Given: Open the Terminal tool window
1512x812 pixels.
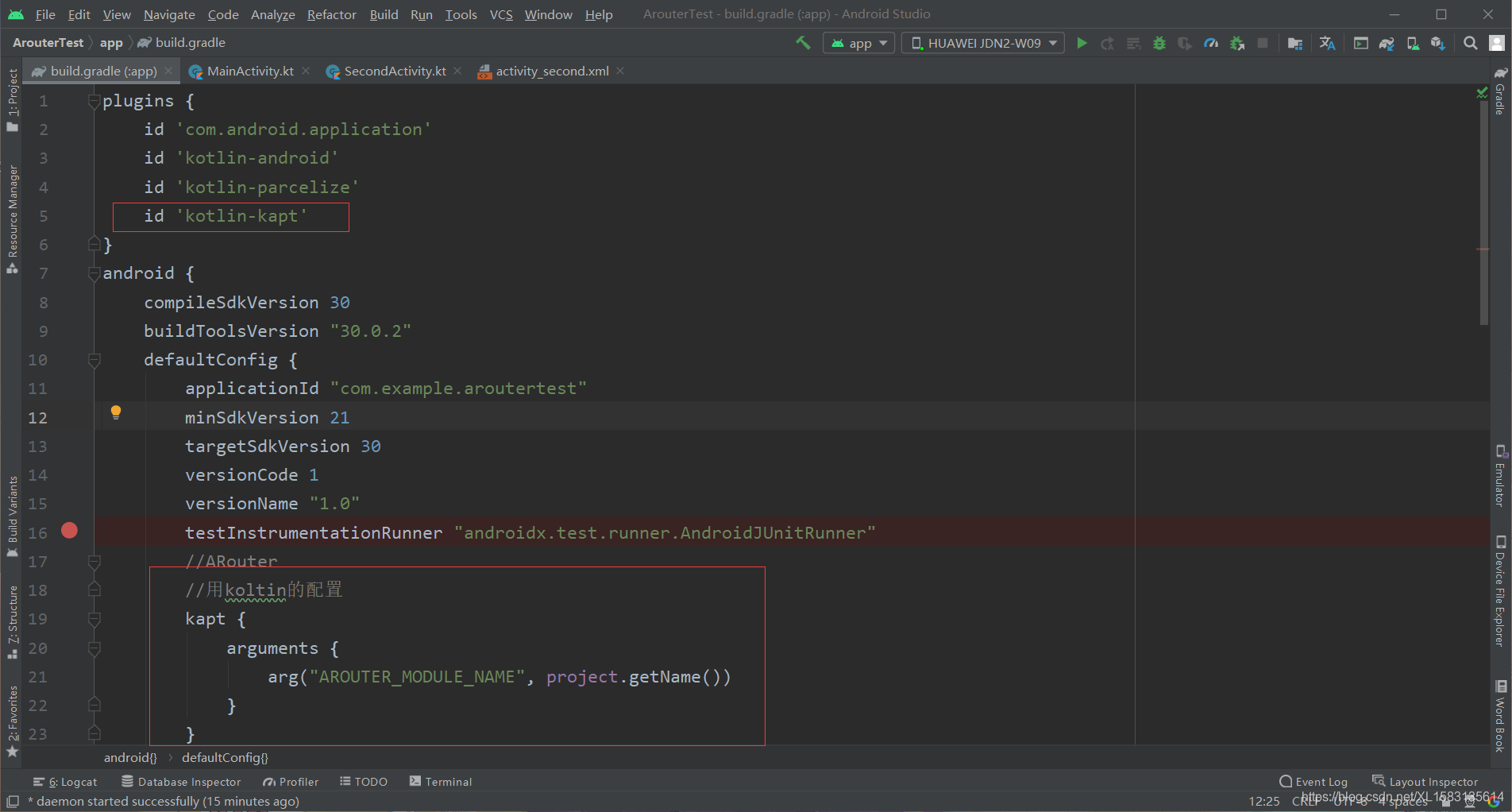Looking at the screenshot, I should 441,782.
